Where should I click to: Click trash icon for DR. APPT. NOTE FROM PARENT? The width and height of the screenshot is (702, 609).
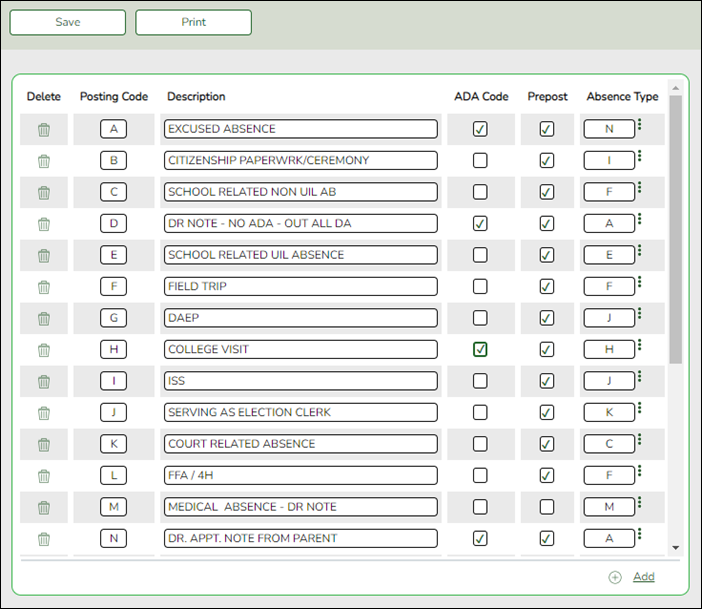pyautogui.click(x=44, y=539)
